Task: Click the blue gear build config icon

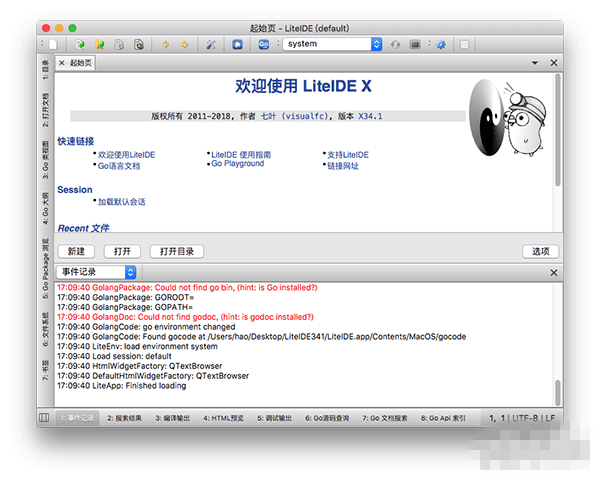Action: [x=441, y=44]
